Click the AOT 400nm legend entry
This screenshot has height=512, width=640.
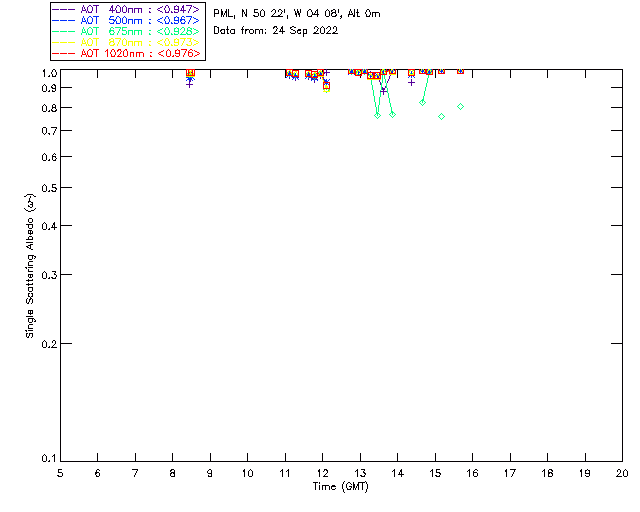[127, 9]
